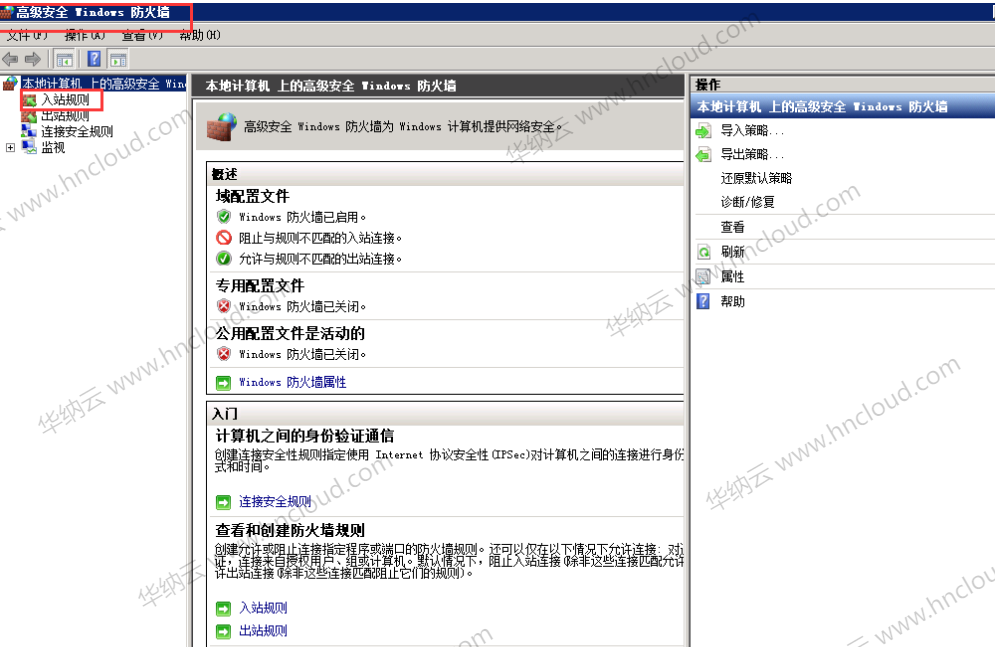Click 还原默认策略 action

(x=756, y=178)
